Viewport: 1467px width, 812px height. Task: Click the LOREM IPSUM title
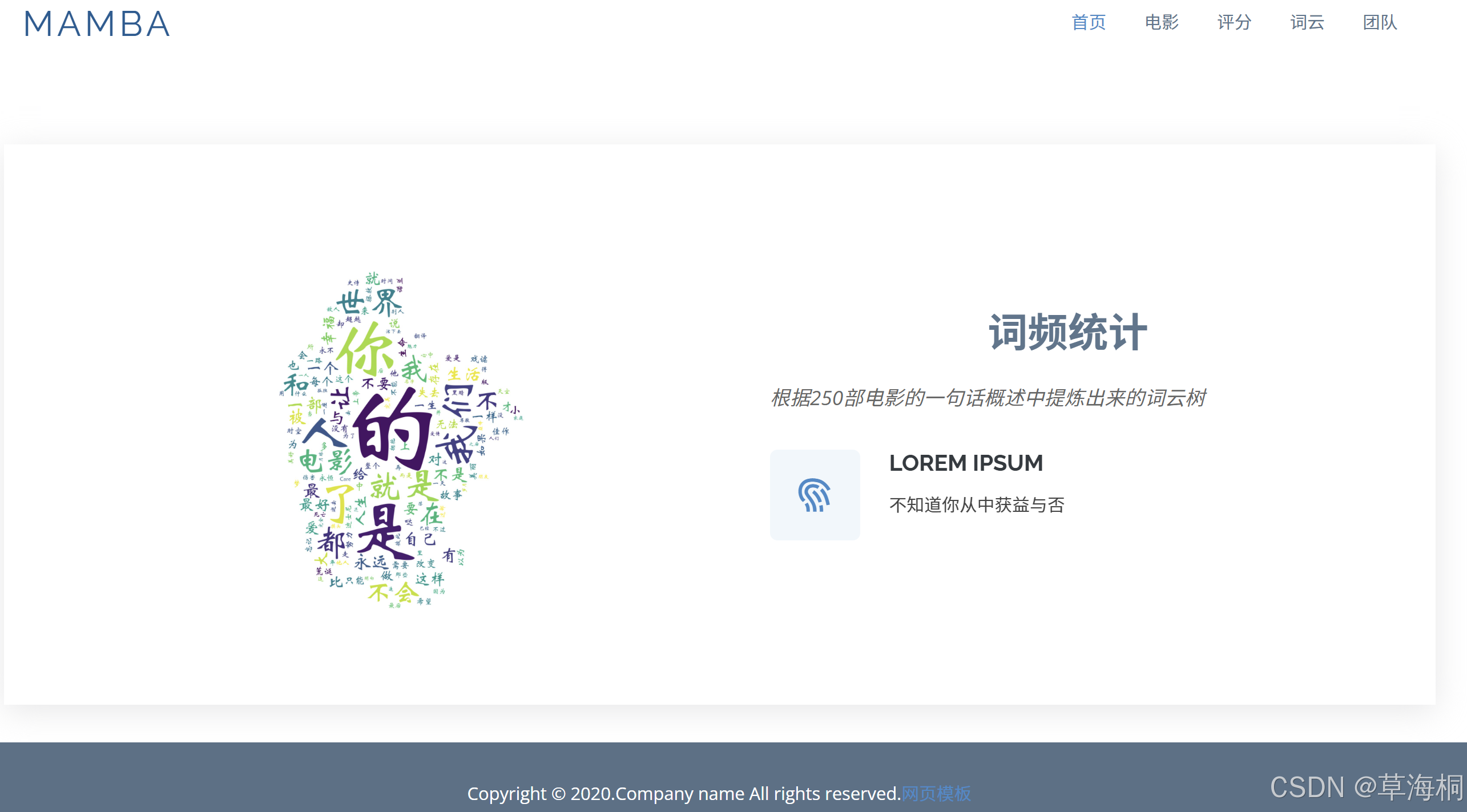pyautogui.click(x=966, y=463)
